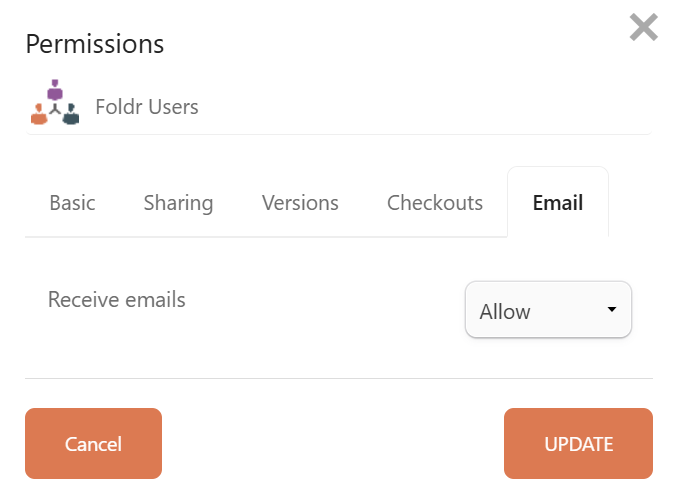Click the dark teal figure in the group icon
673x499 pixels.
coord(70,116)
